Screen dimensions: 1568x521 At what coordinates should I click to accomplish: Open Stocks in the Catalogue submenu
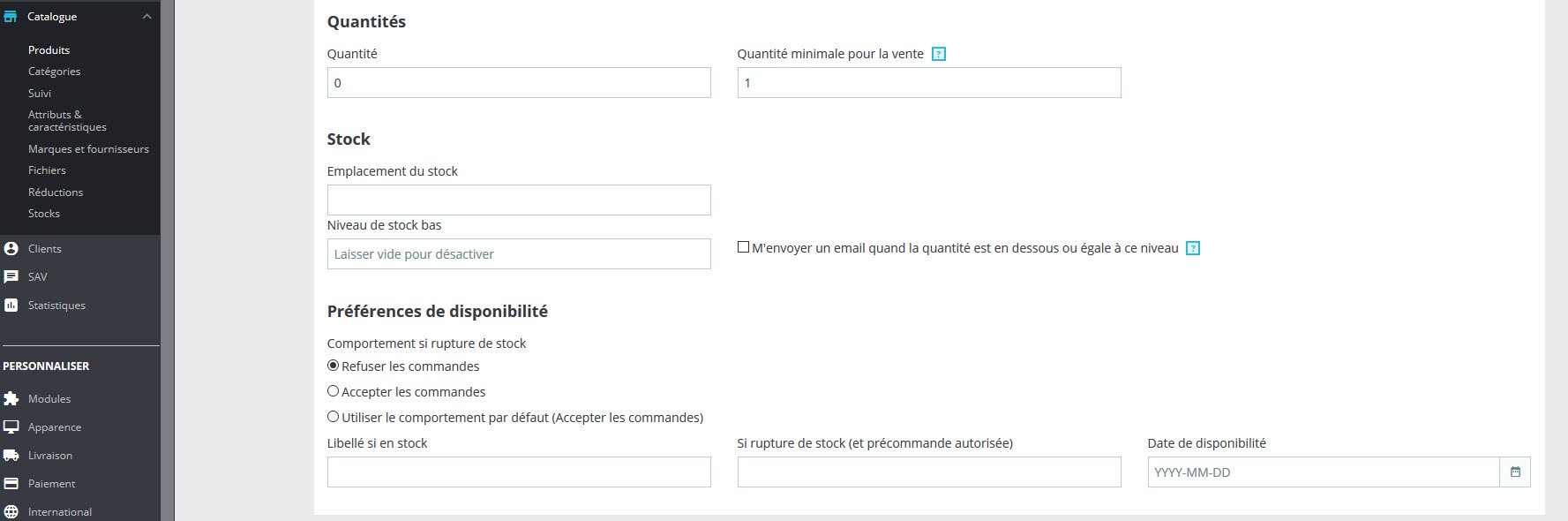(44, 214)
